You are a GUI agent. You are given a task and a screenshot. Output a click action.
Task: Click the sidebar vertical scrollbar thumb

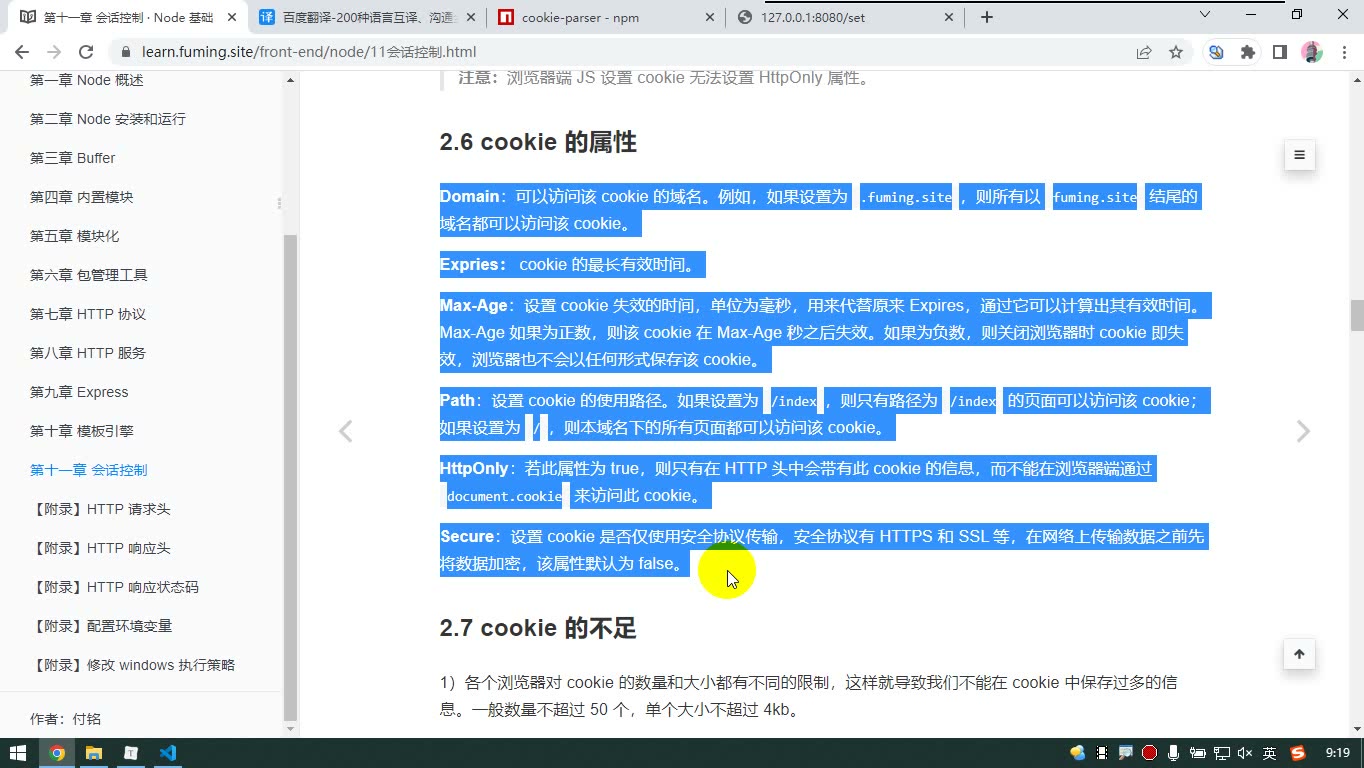(291, 477)
